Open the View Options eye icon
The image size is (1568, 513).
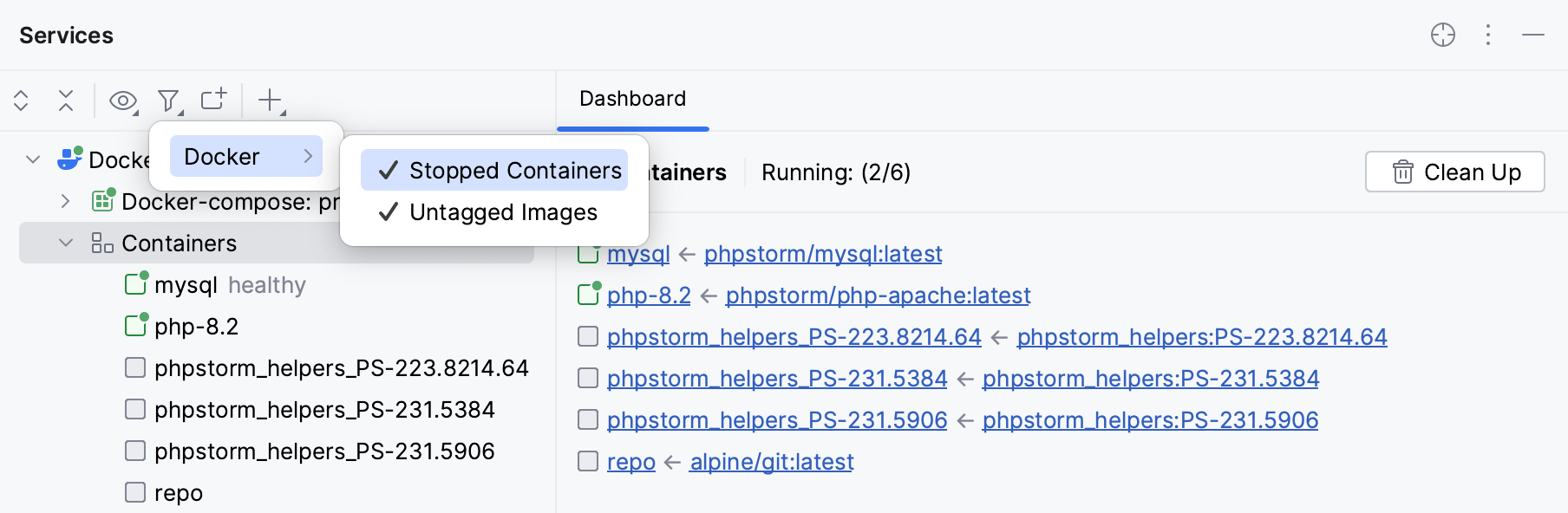click(121, 101)
